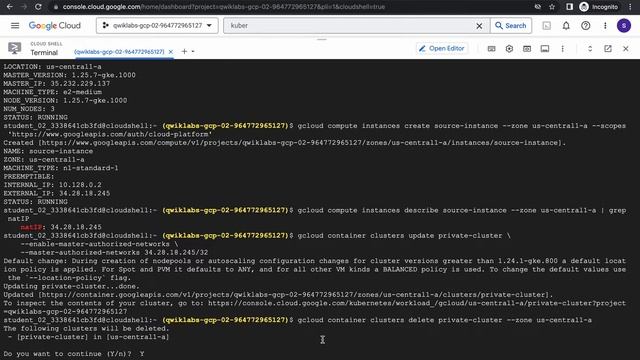
Task: Click the 'NUM_NODES: 3' line
Action: tap(29, 109)
